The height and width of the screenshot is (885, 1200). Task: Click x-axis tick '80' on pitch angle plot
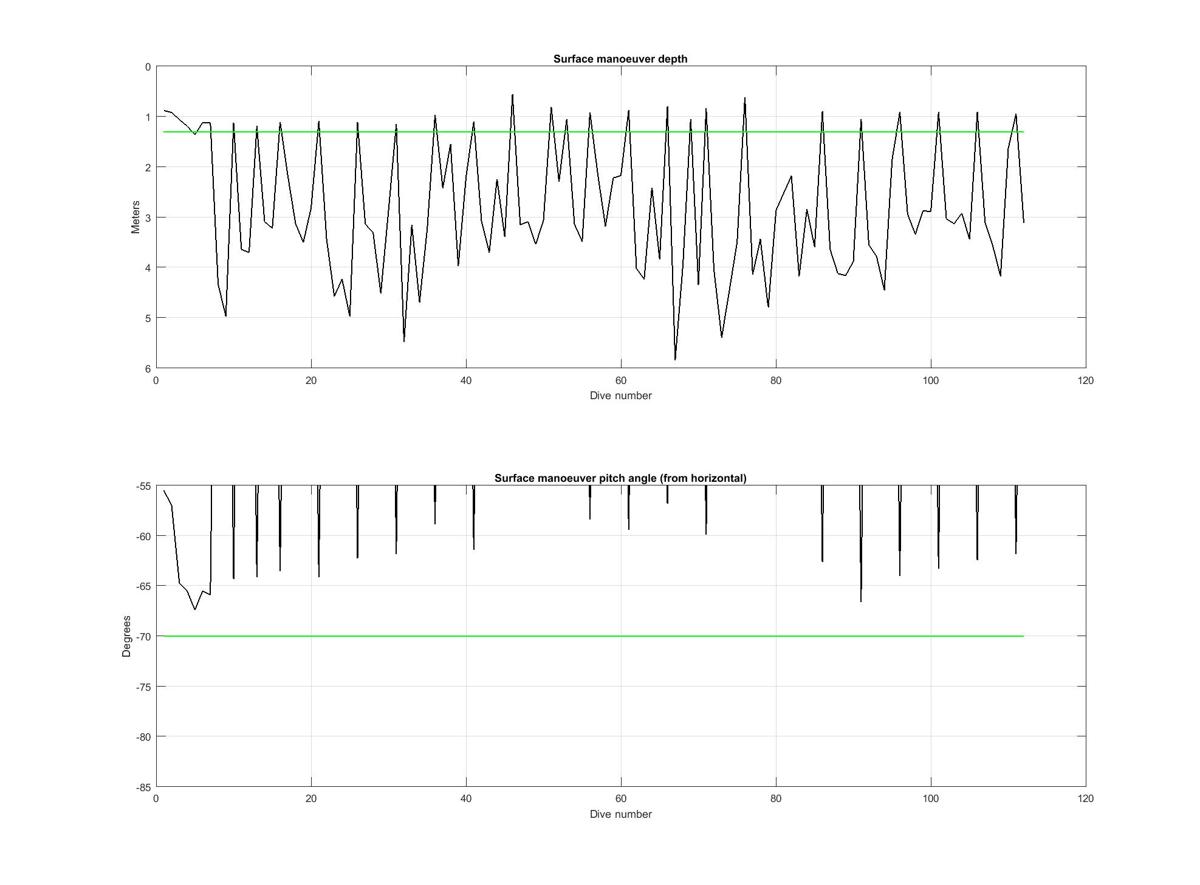pyautogui.click(x=776, y=799)
